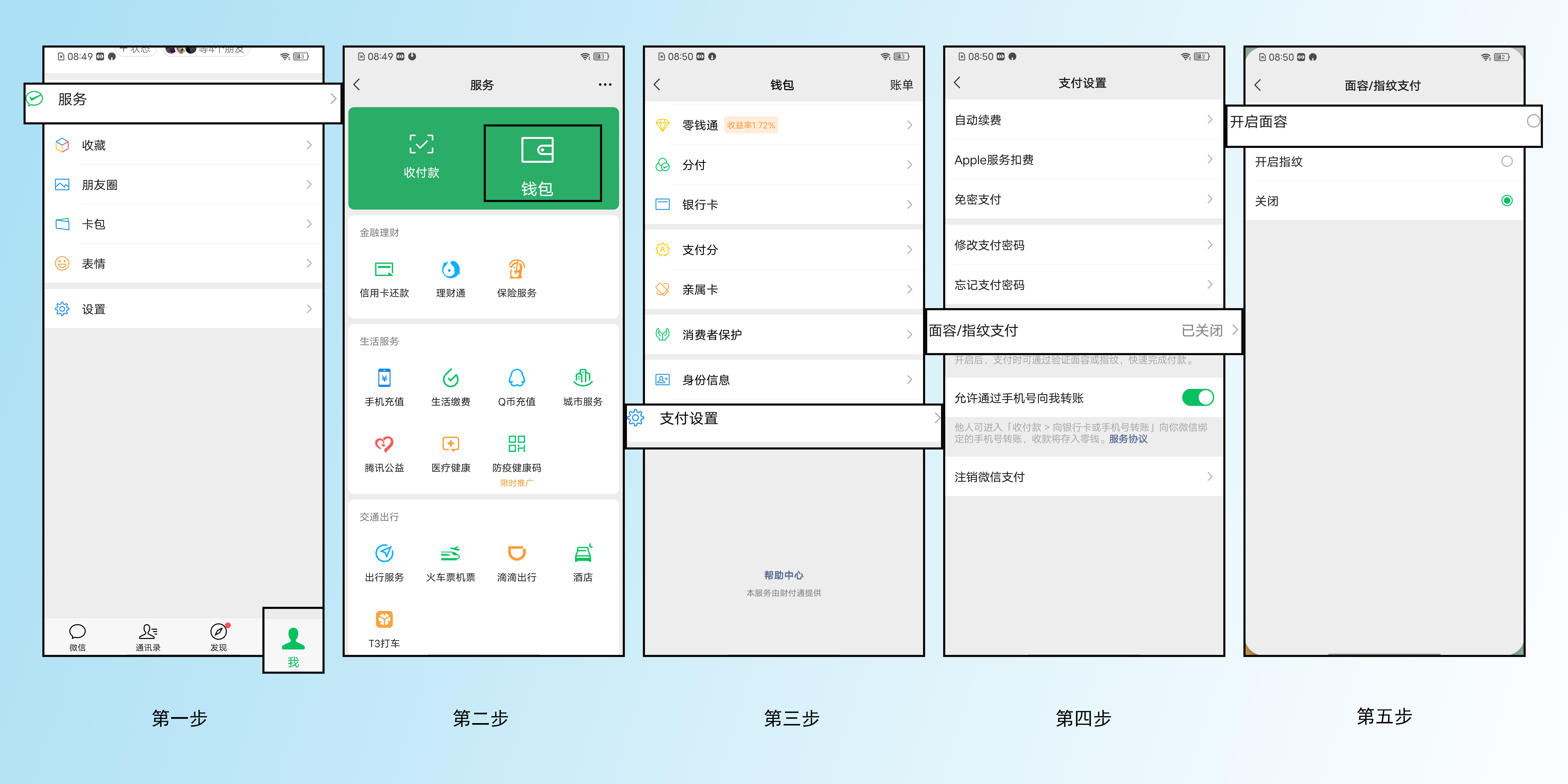Image resolution: width=1568 pixels, height=784 pixels.
Task: Select the 开启指纹 radio option
Action: pos(1507,161)
